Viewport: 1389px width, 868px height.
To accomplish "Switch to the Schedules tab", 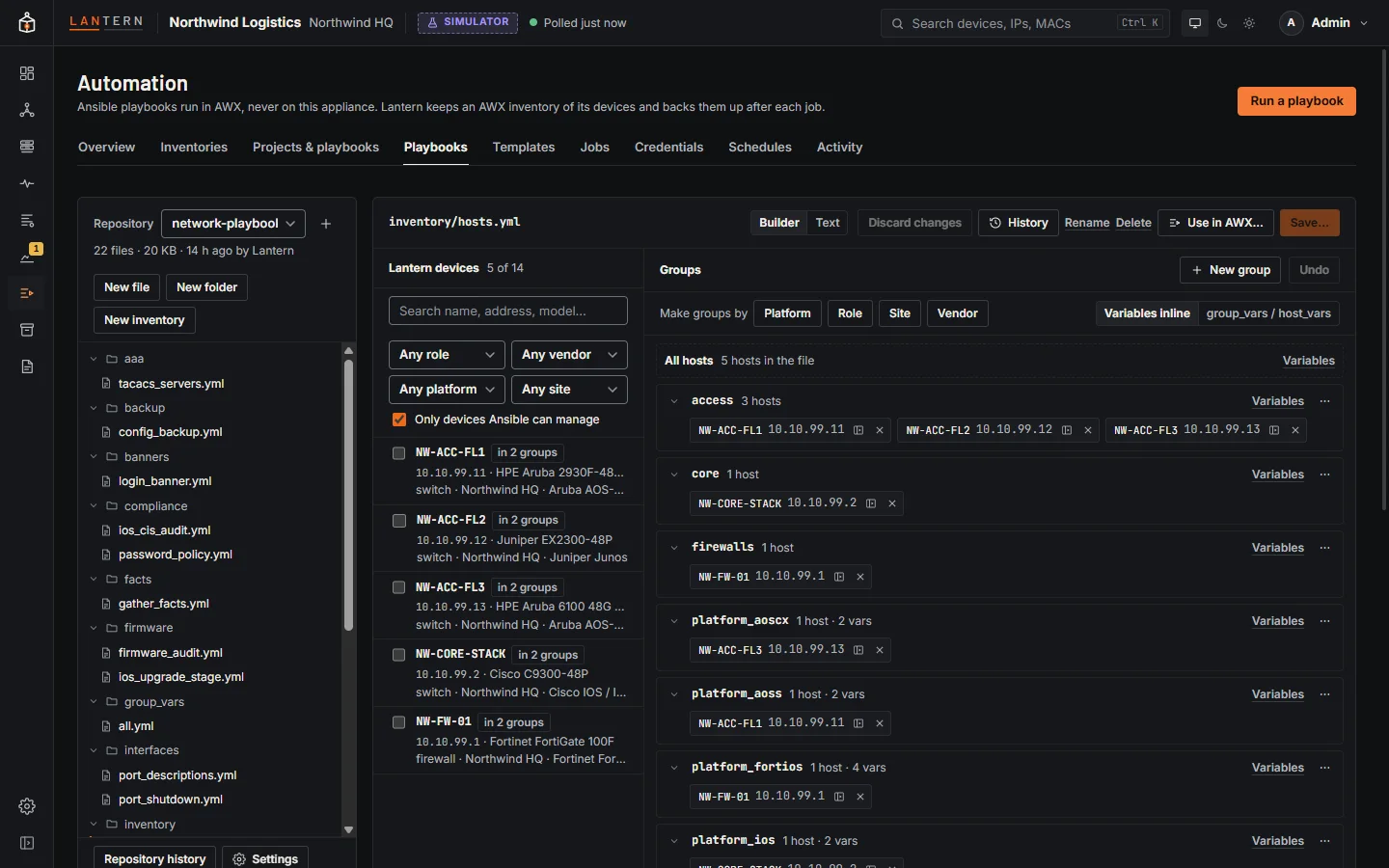I will click(760, 148).
